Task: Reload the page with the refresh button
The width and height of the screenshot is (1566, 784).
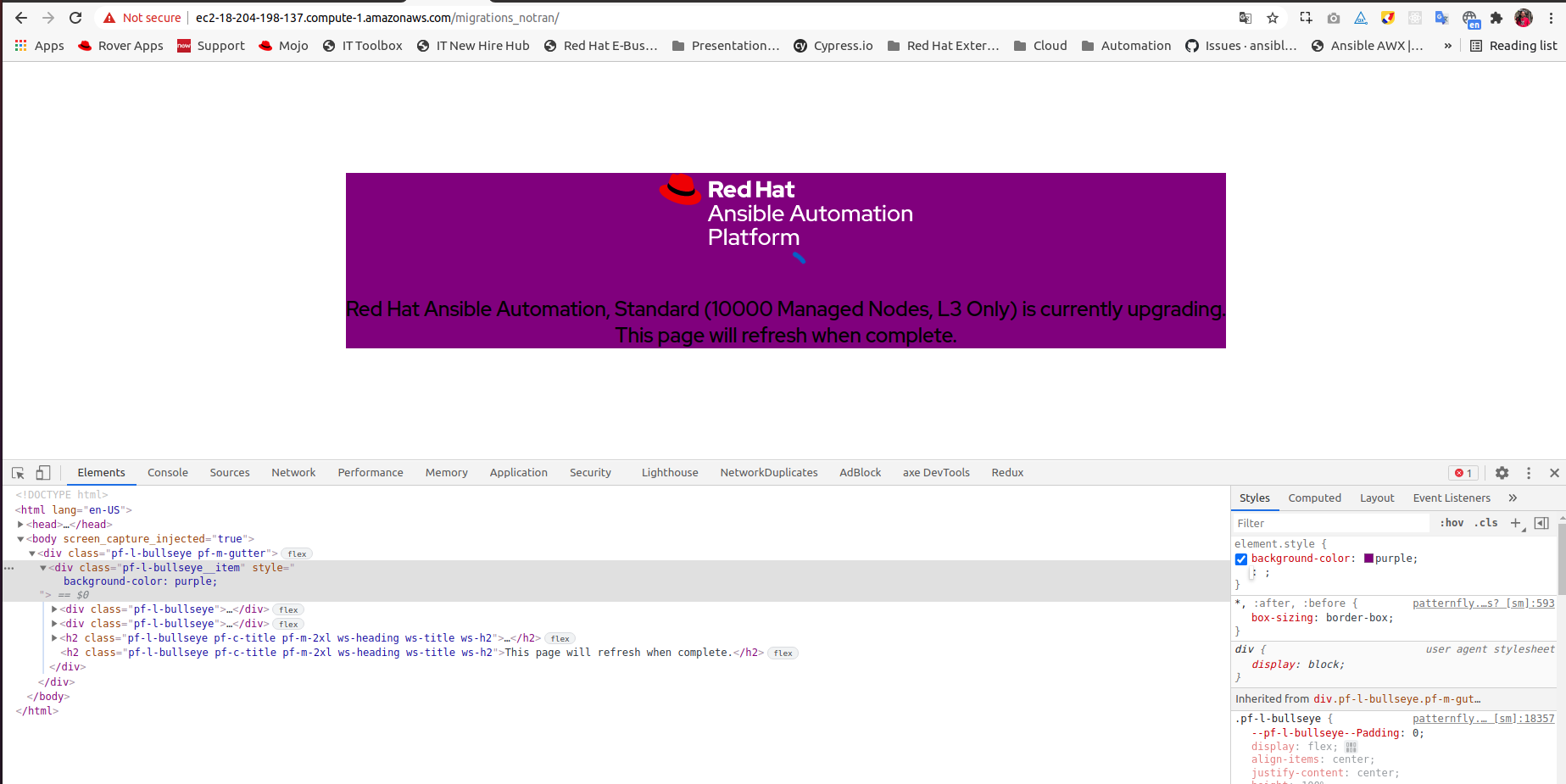Action: (75, 18)
